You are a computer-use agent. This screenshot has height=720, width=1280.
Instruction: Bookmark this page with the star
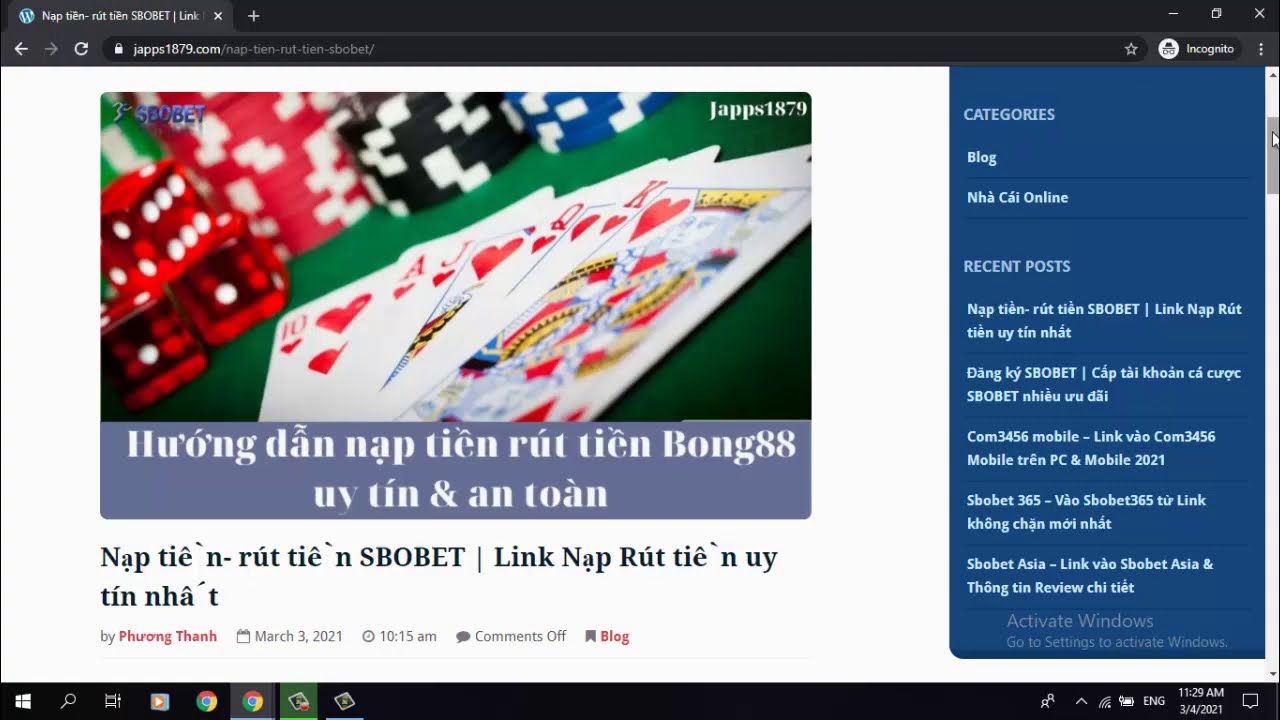(1131, 48)
